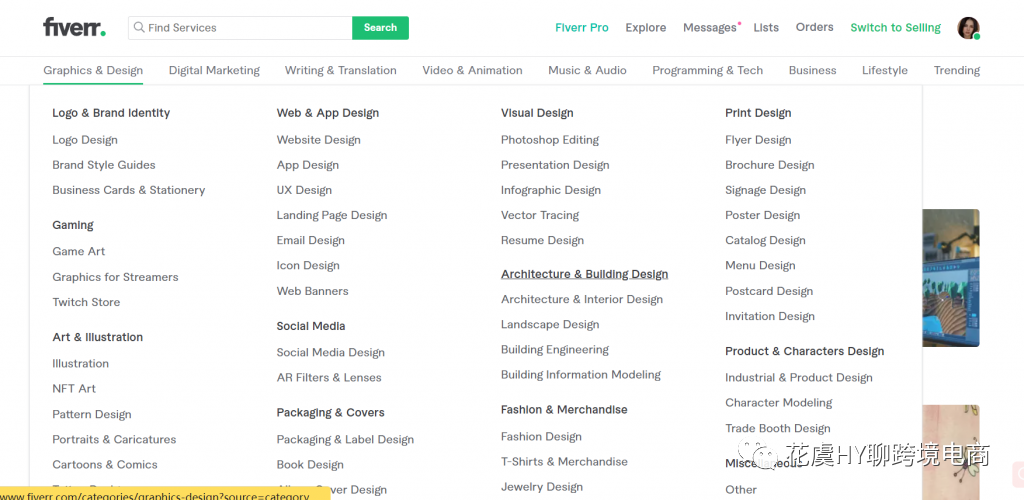Select Website Design under Web & App Design
This screenshot has height=500, width=1024.
(318, 140)
